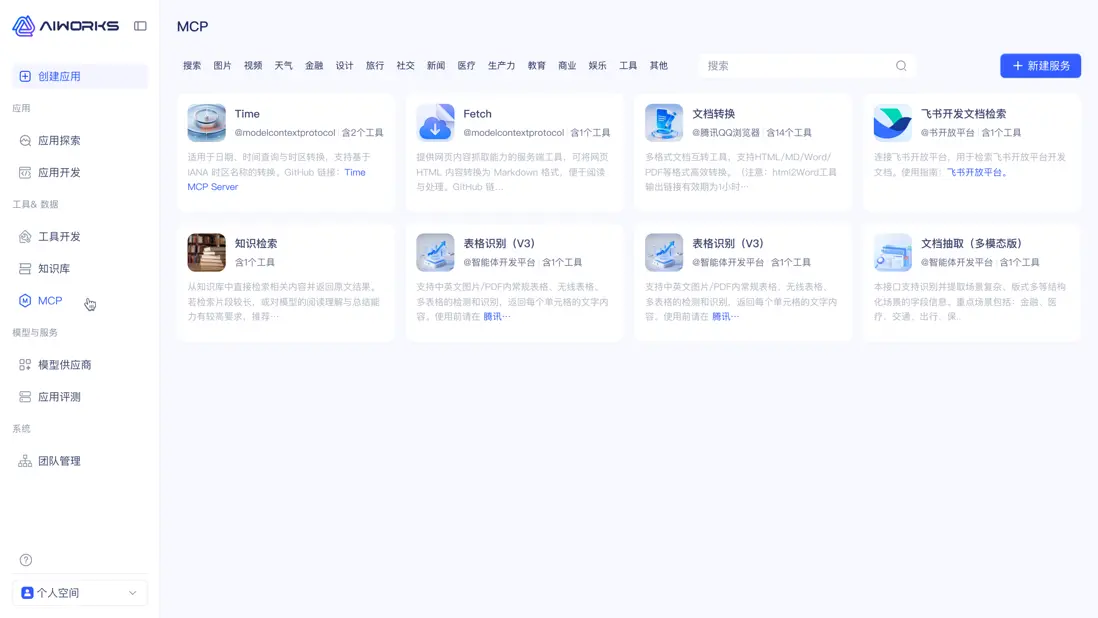Click the 飞书开发文档检索 card icon
The width and height of the screenshot is (1098, 618).
(x=892, y=122)
